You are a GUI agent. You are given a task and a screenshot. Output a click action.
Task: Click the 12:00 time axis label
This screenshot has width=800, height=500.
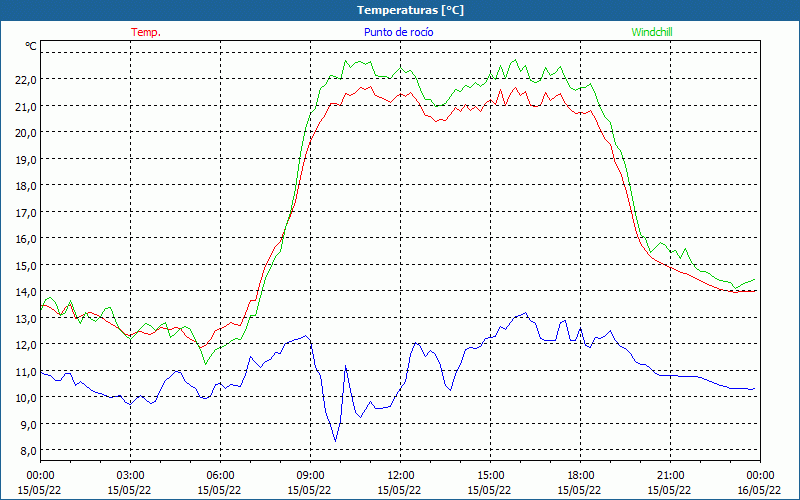tap(400, 476)
